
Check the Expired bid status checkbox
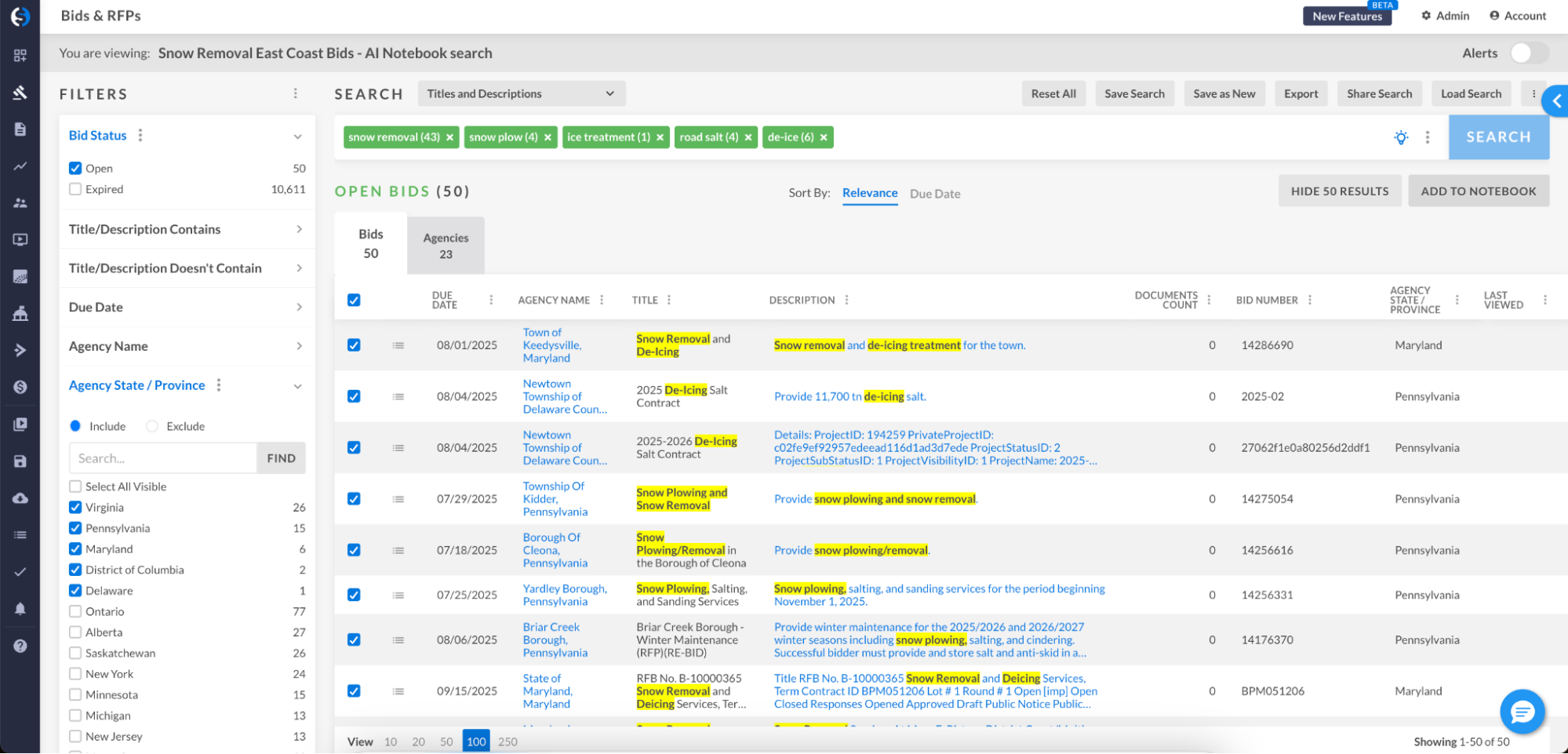(x=75, y=189)
